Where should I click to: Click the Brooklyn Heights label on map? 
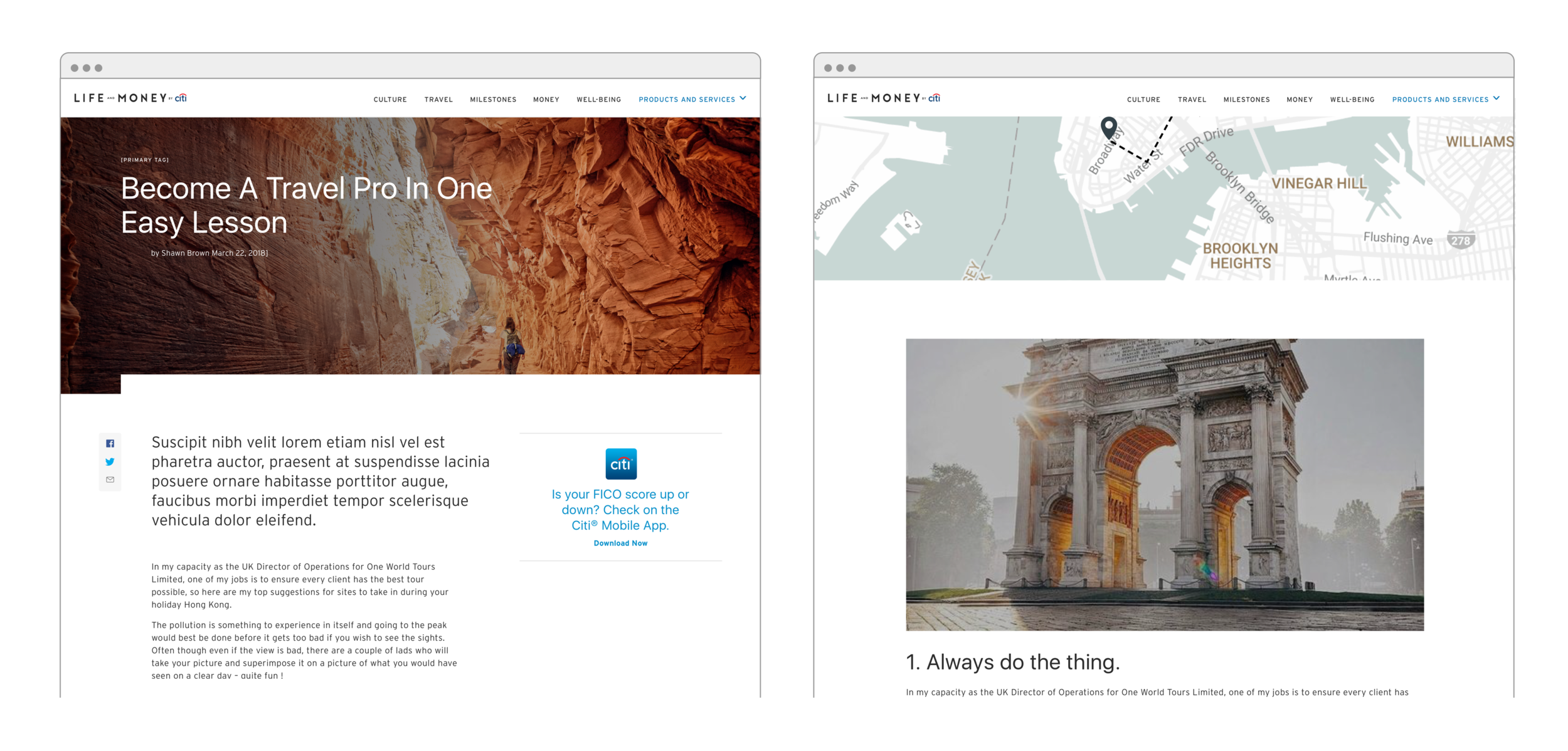pyautogui.click(x=1240, y=256)
